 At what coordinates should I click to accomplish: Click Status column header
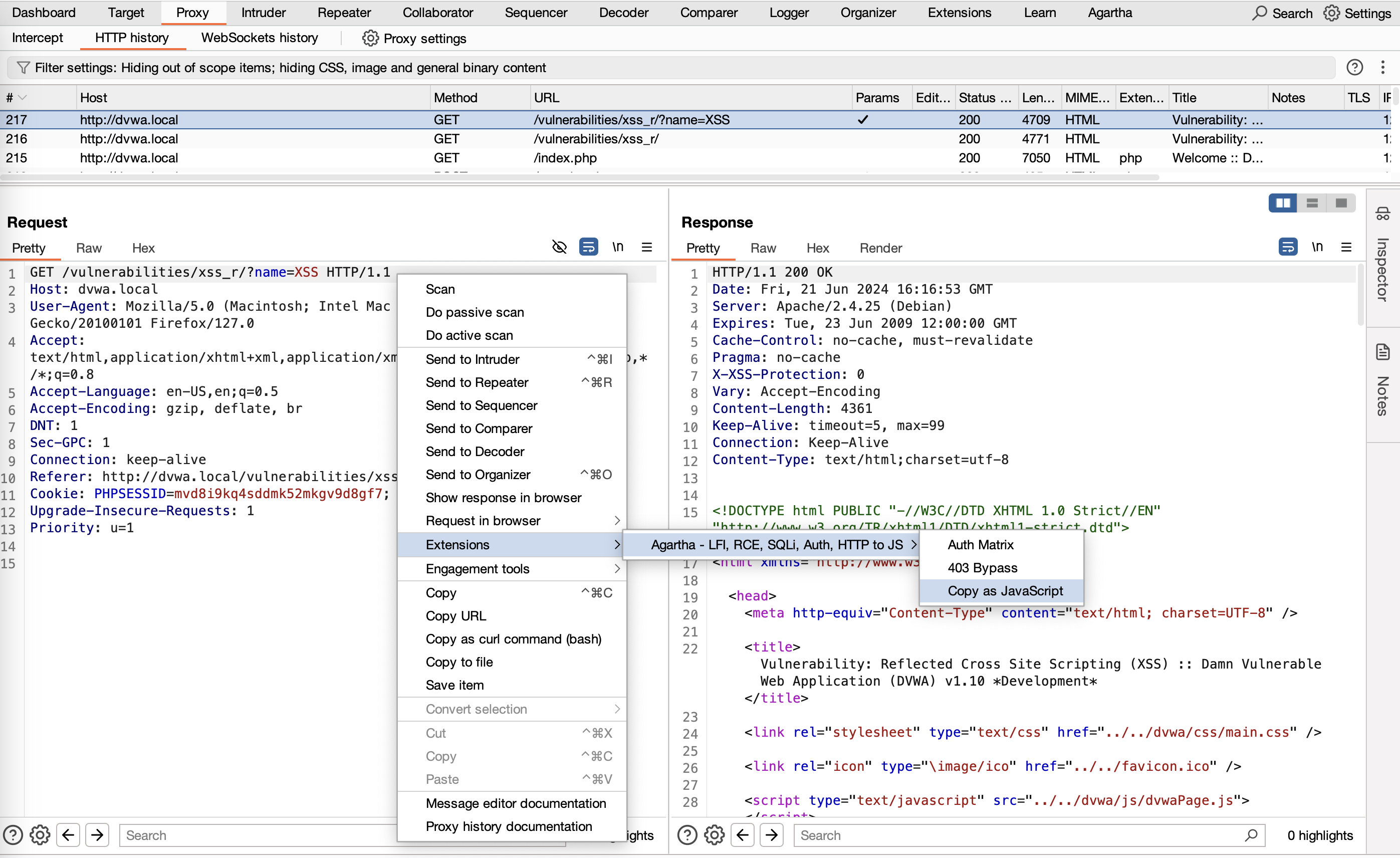986,98
